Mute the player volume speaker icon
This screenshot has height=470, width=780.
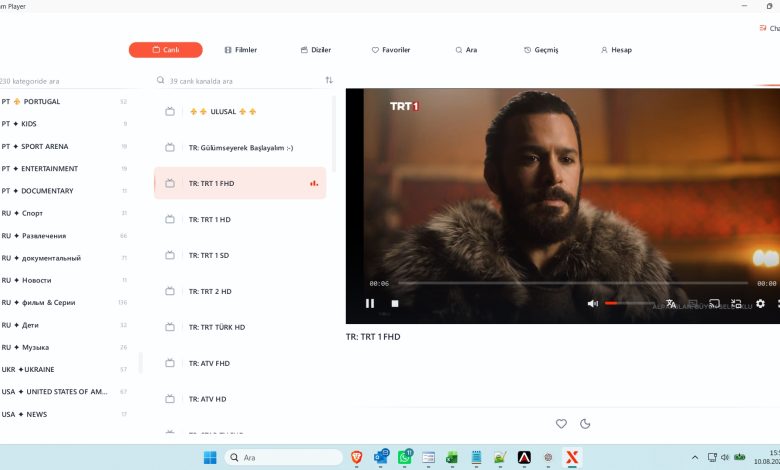point(592,303)
